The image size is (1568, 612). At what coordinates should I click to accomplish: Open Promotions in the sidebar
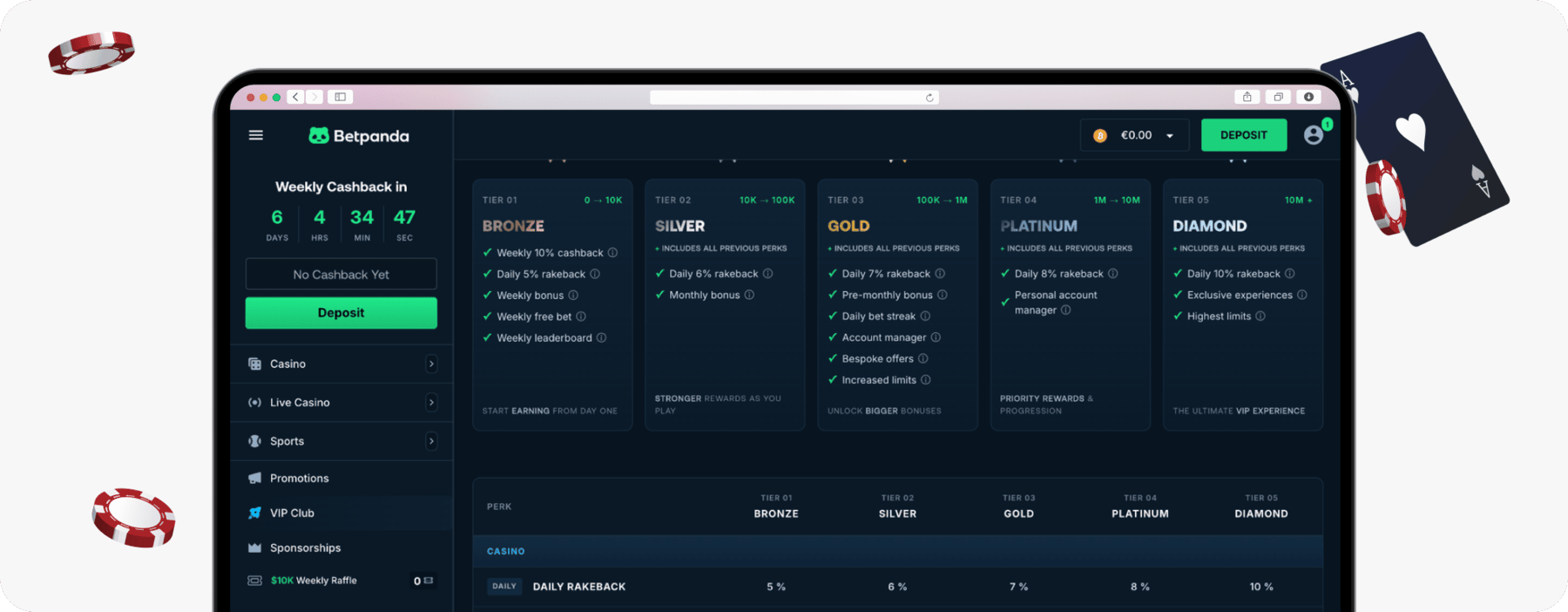tap(299, 478)
